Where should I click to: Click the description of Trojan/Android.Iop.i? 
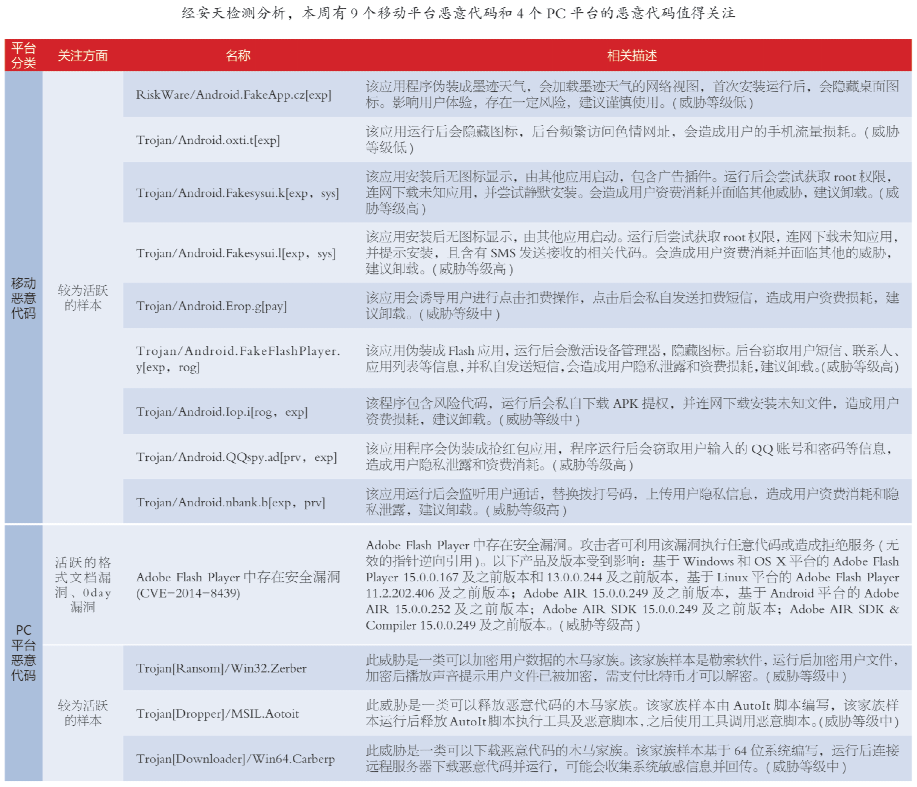[x=632, y=411]
